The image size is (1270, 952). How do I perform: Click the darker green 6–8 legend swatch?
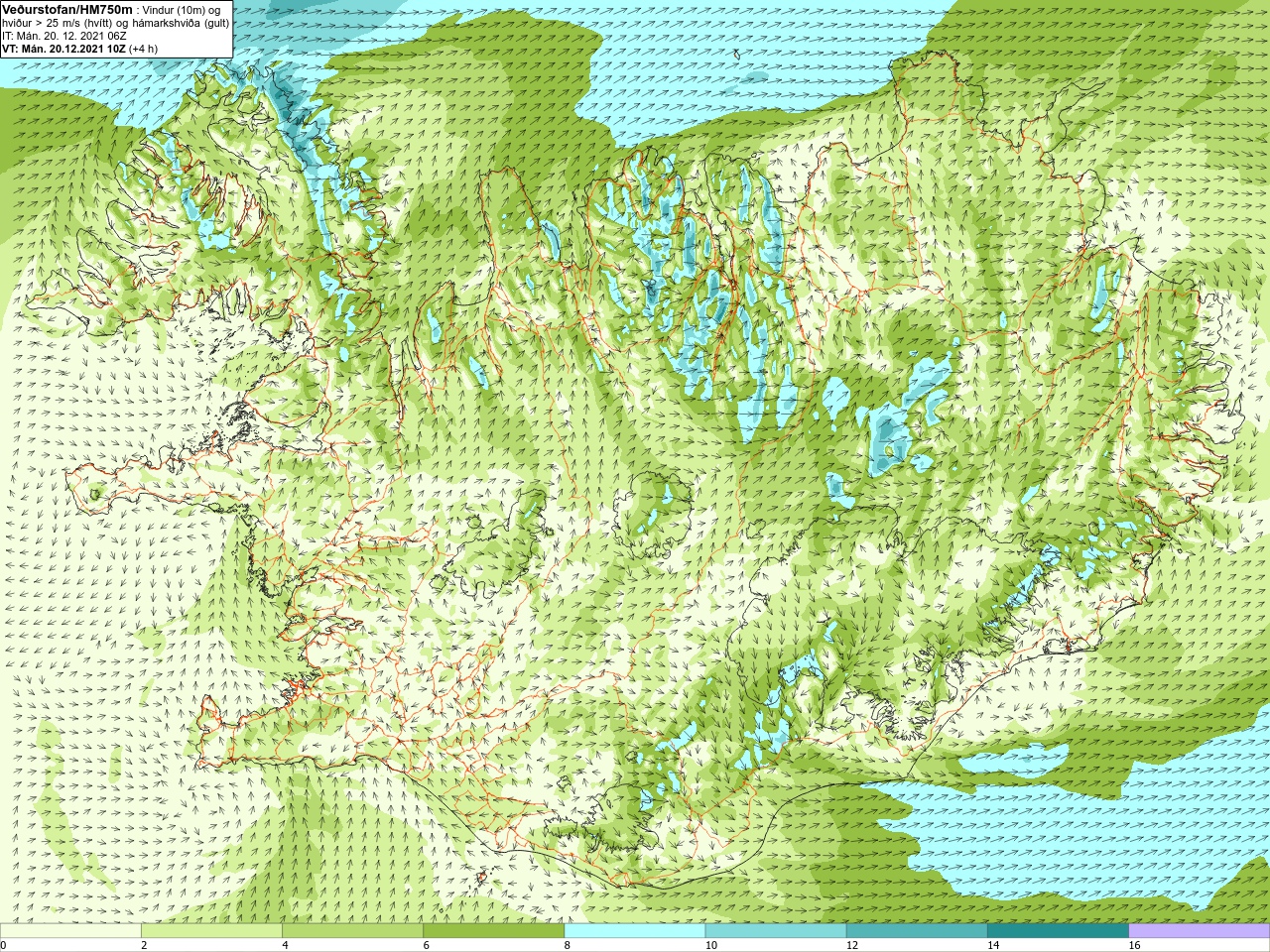pyautogui.click(x=493, y=931)
